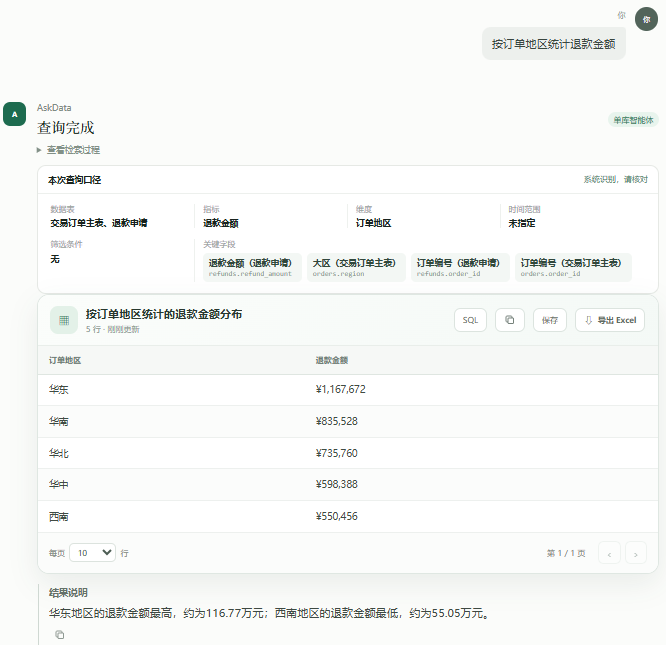Image resolution: width=666 pixels, height=645 pixels.
Task: Select the 西南 row cell
Action: pyautogui.click(x=59, y=516)
